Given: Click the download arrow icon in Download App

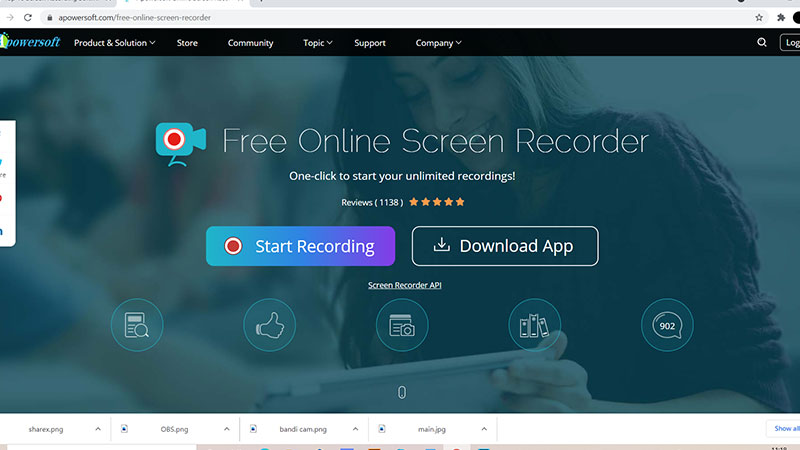Looking at the screenshot, I should tap(442, 245).
